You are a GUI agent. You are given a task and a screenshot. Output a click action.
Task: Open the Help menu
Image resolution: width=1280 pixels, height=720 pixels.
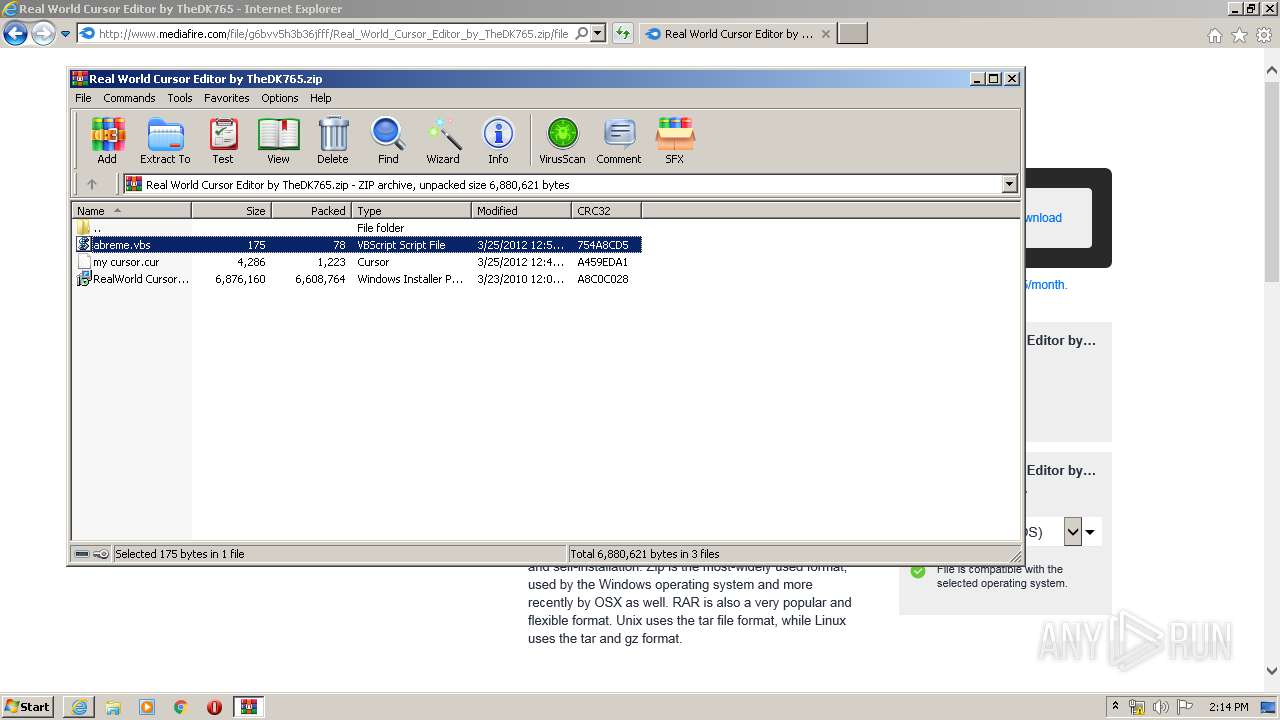(320, 98)
